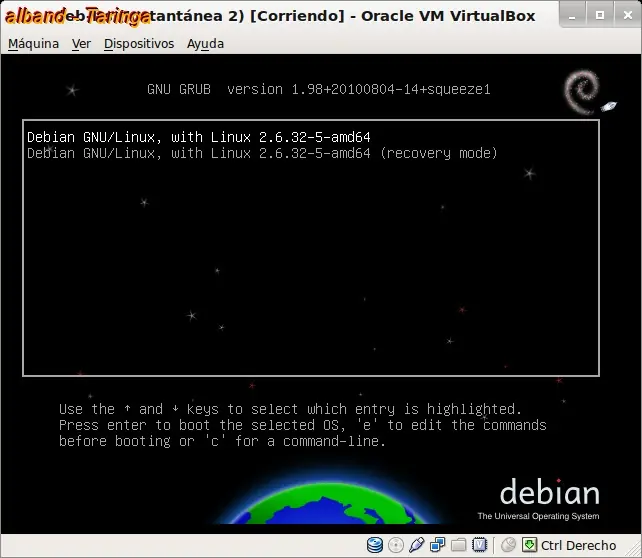Screen dimensions: 642x558
Task: Click the hard disk activity icon
Action: (x=375, y=545)
